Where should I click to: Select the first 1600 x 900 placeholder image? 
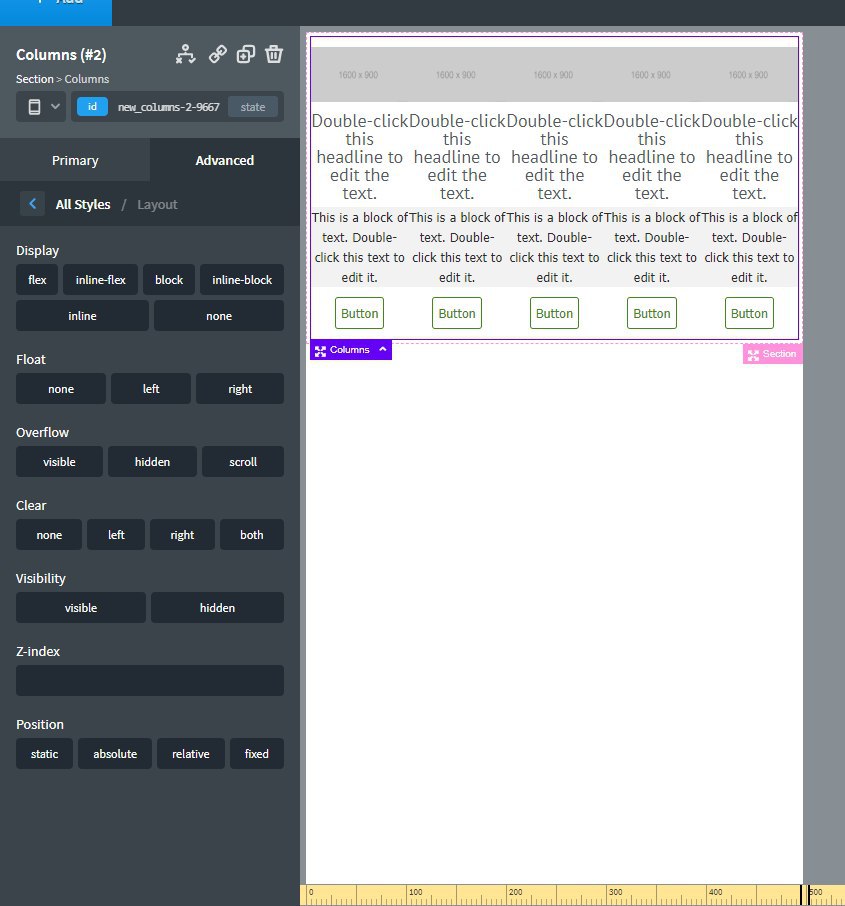[x=359, y=75]
